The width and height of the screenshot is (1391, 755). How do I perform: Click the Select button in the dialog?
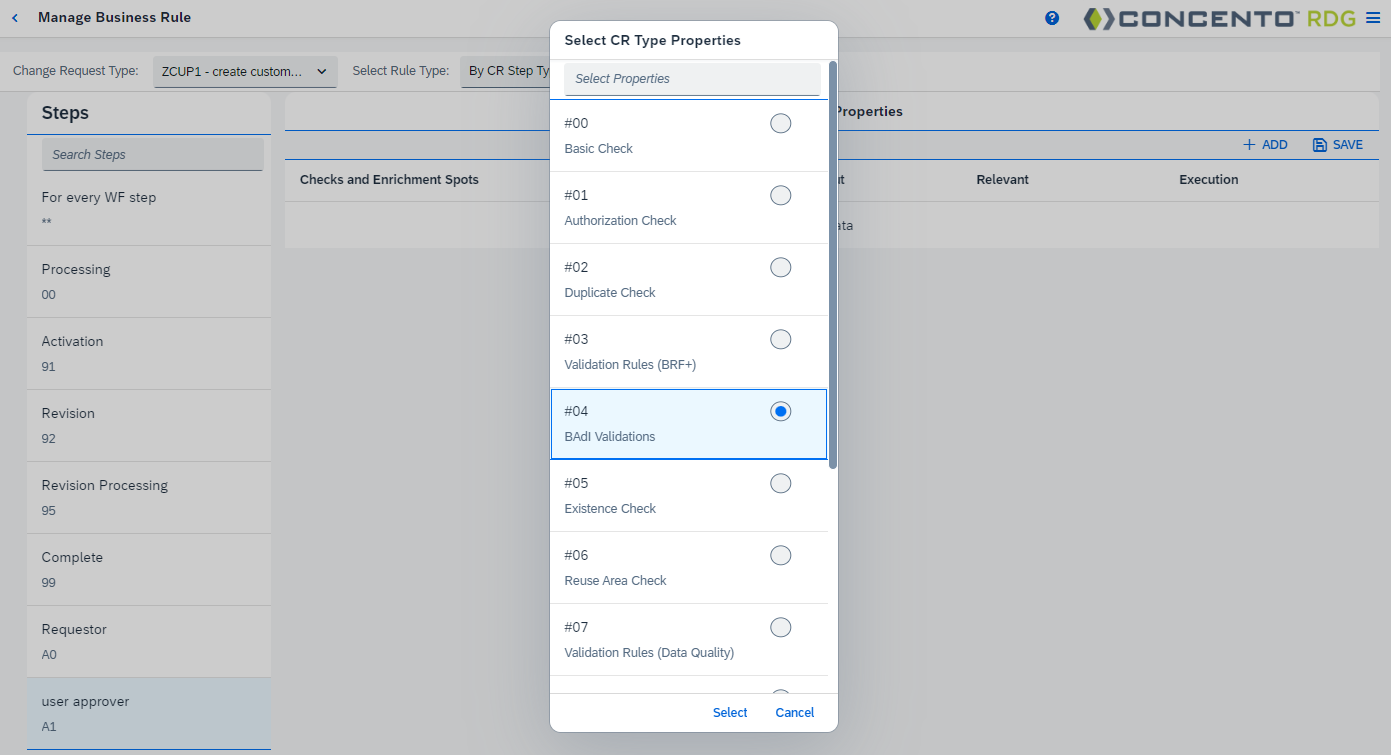click(729, 712)
